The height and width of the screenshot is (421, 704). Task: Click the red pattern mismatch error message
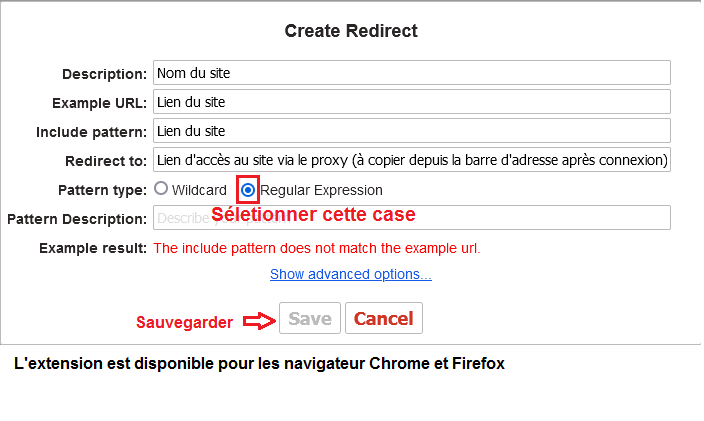point(317,248)
